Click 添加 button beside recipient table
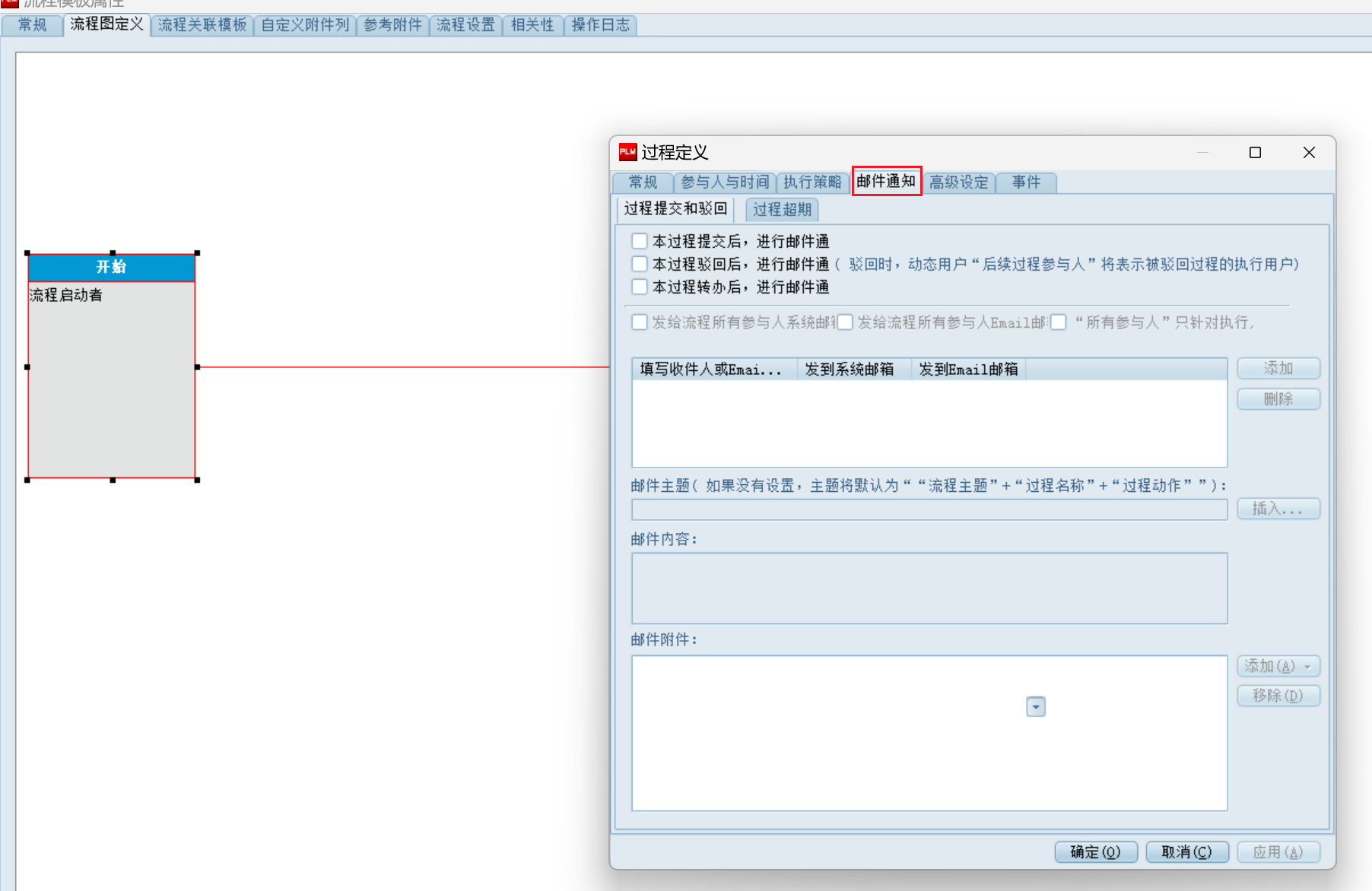 point(1278,369)
